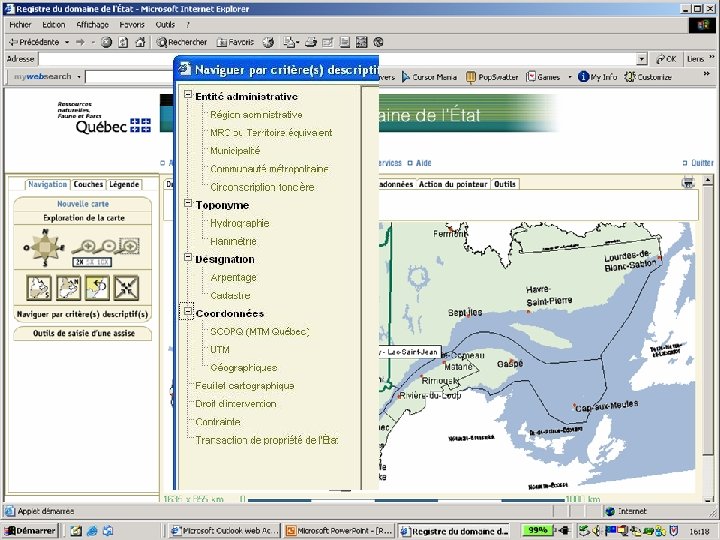The image size is (720, 540).
Task: Open the Action du pointeur tab
Action: click(x=453, y=184)
